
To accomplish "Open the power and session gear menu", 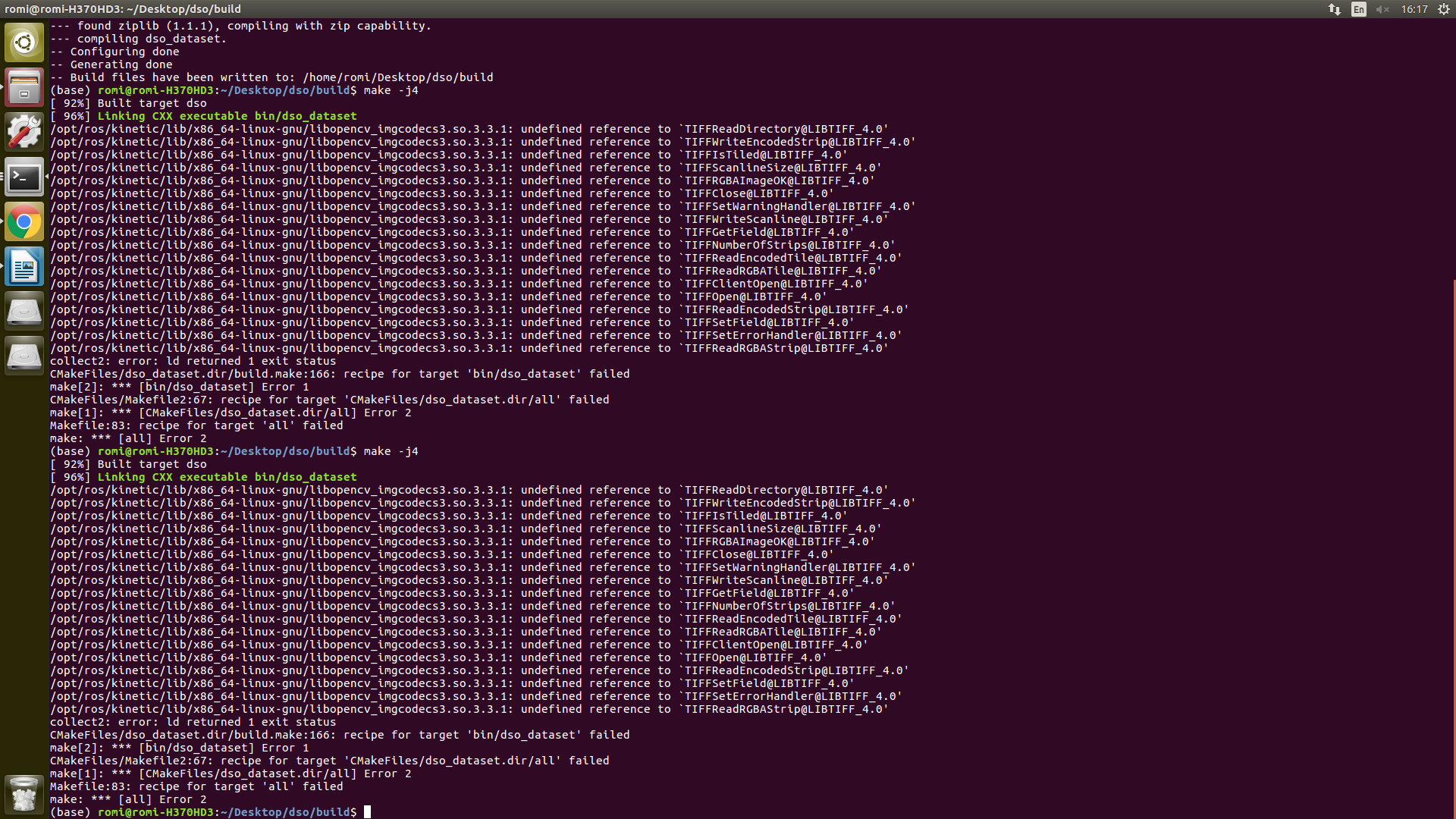I will 1444,9.
